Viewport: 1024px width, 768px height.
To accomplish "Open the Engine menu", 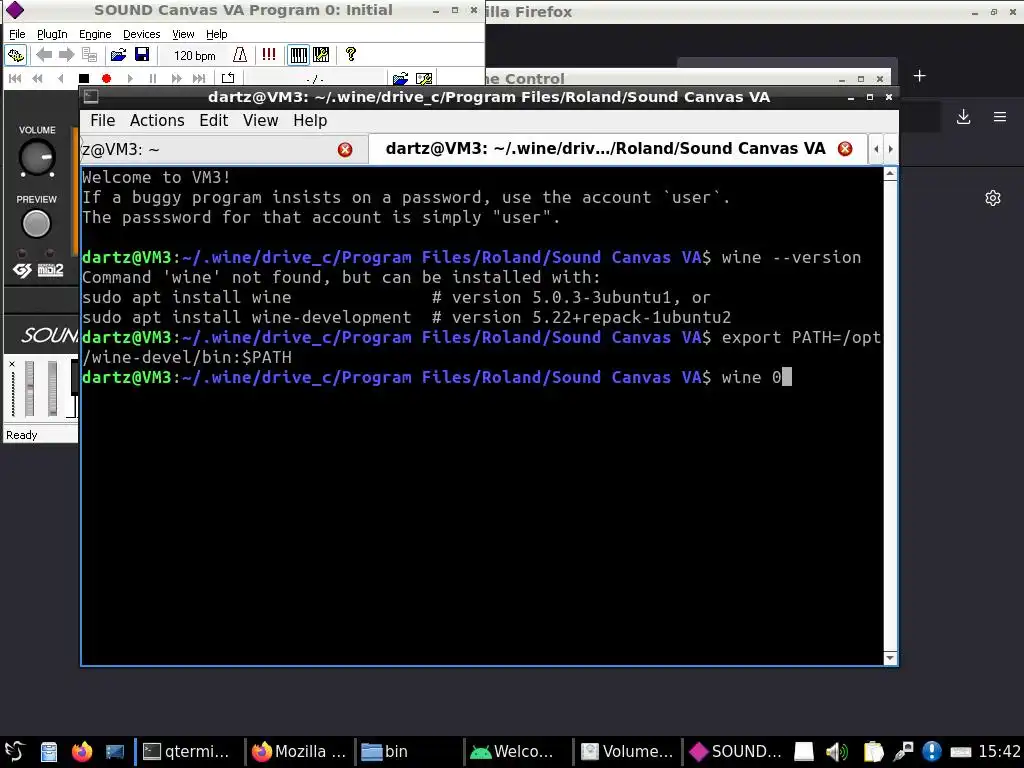I will pos(95,34).
